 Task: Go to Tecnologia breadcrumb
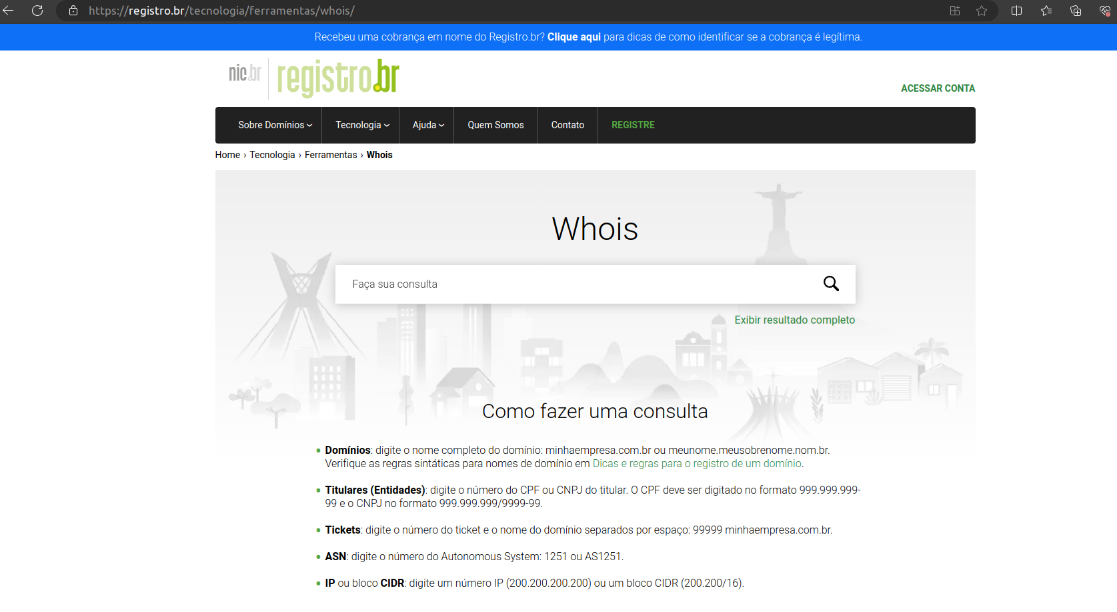[272, 155]
